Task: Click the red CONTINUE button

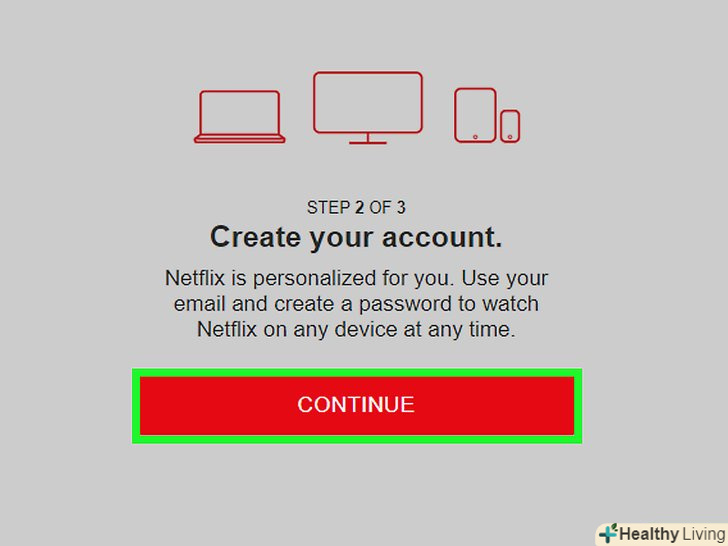Action: (x=357, y=406)
